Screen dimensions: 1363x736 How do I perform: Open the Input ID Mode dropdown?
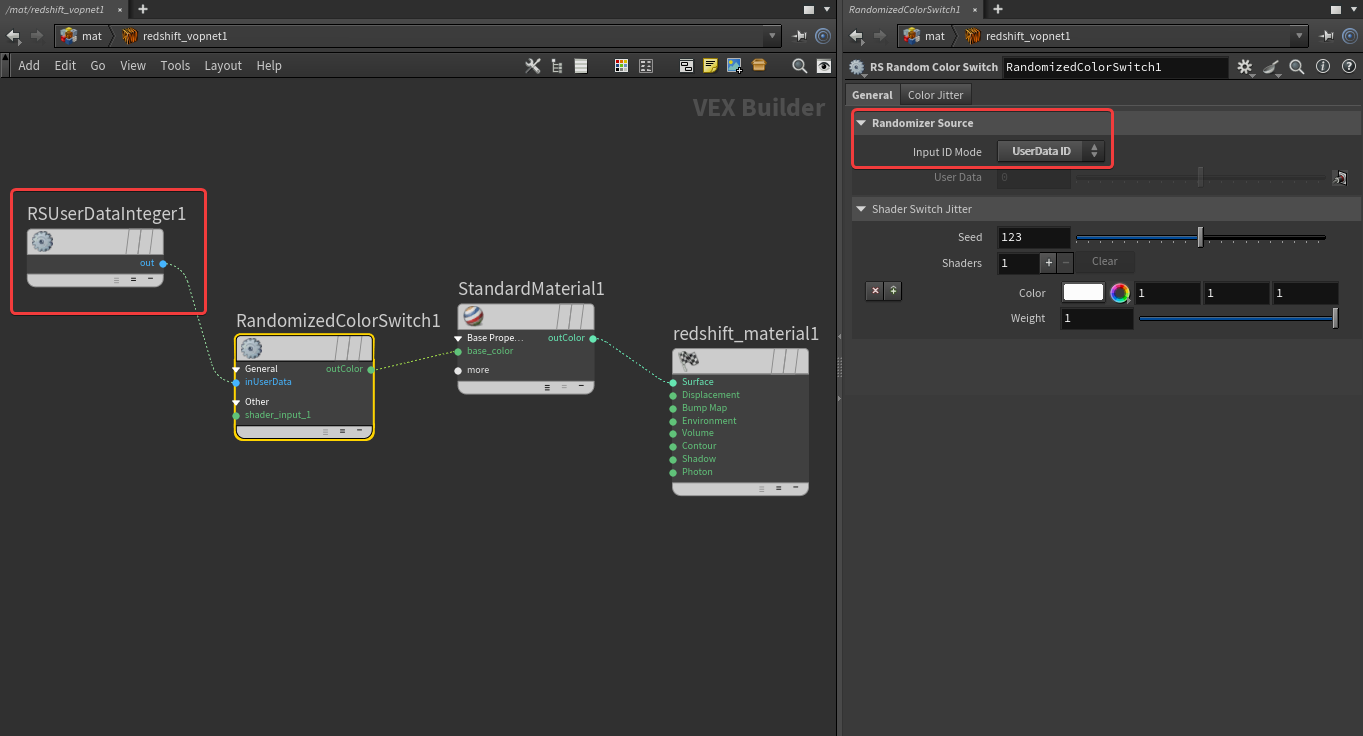[1051, 152]
